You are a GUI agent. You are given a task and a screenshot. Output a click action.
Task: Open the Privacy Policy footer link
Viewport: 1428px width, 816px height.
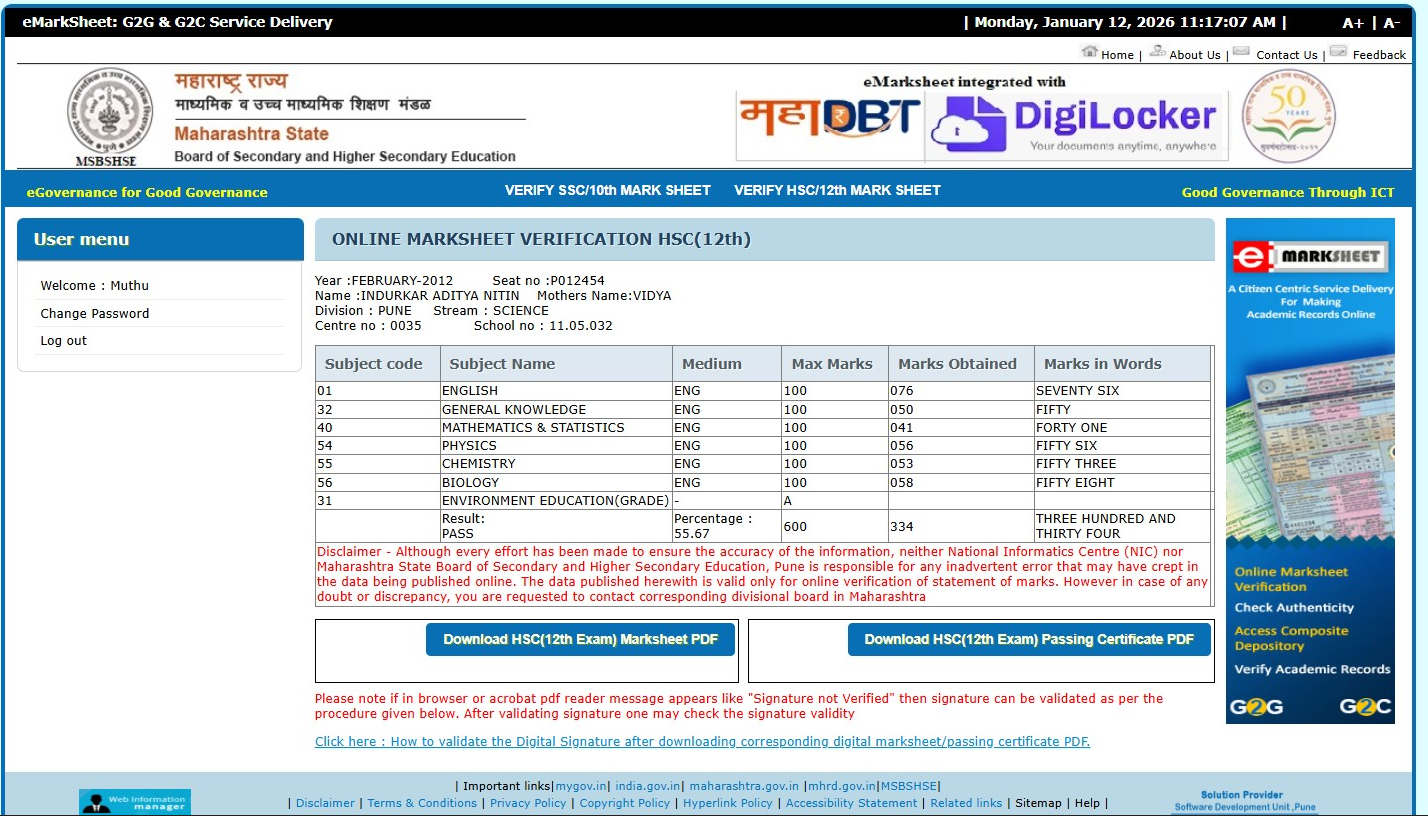[528, 803]
